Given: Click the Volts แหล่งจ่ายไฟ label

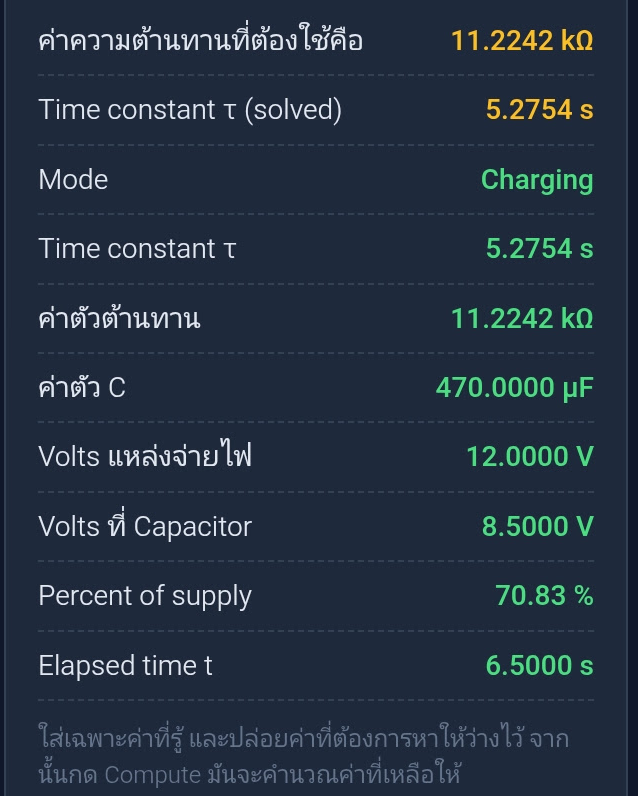Looking at the screenshot, I should 145,455.
